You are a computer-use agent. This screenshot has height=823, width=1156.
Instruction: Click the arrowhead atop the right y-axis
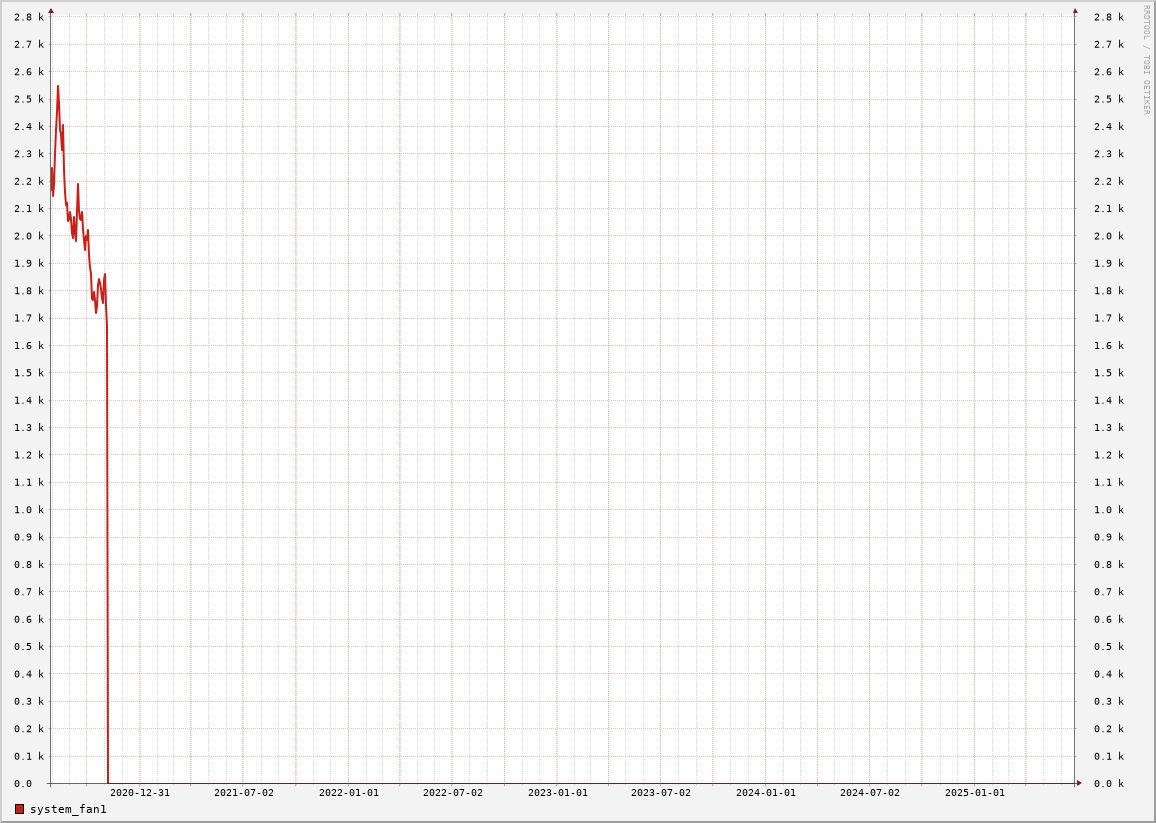[x=1075, y=11]
